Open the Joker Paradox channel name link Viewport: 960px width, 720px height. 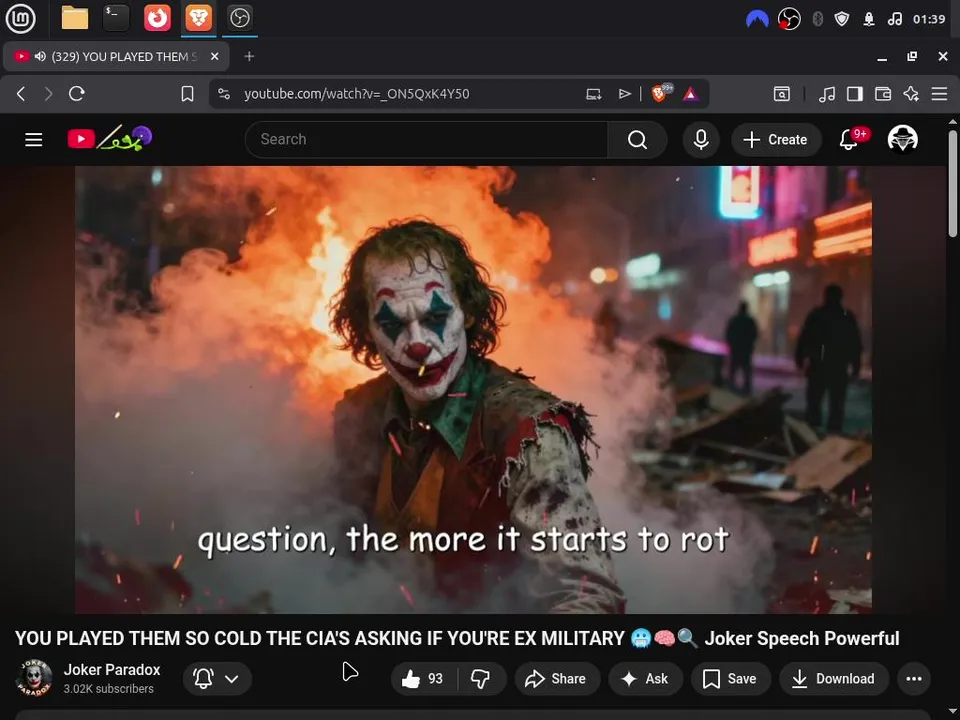(112, 670)
